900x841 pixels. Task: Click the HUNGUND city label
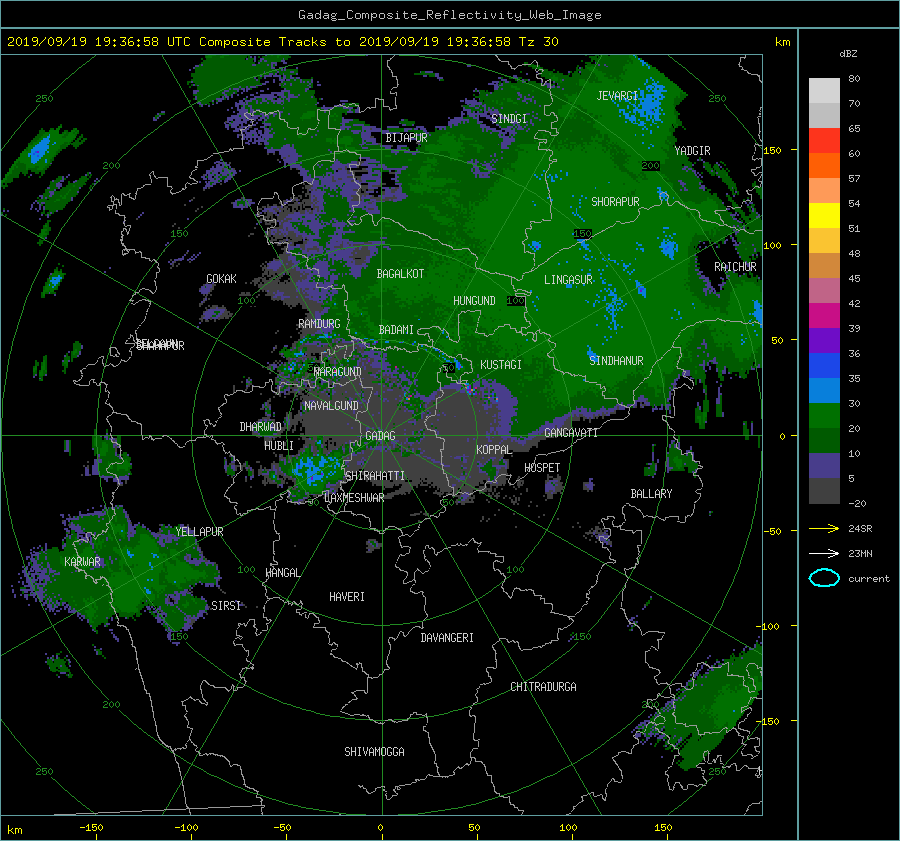[x=474, y=301]
